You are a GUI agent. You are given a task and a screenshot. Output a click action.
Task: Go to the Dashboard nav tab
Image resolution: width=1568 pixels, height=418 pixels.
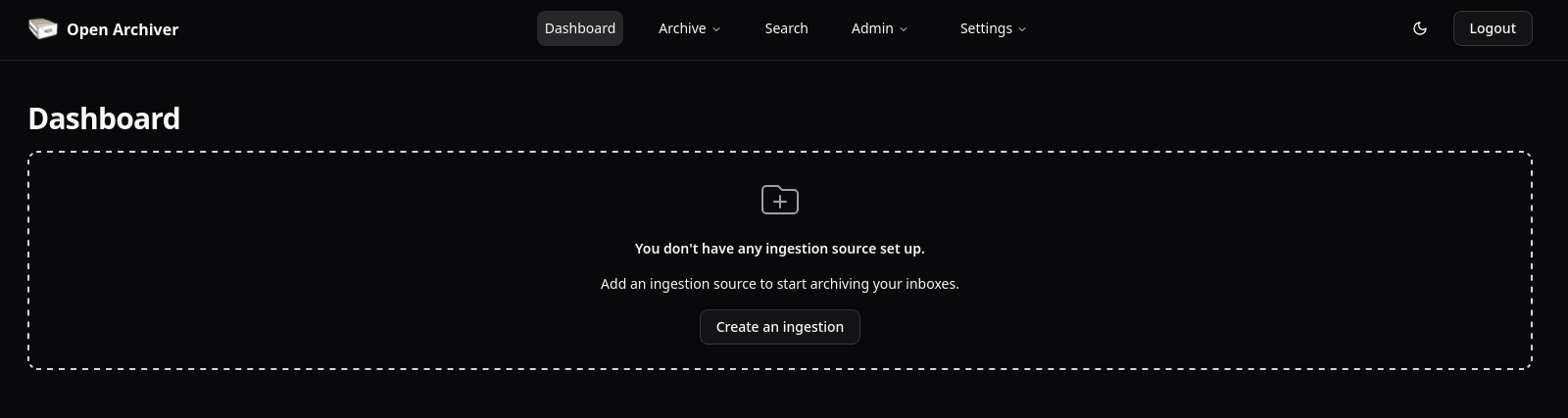580,28
